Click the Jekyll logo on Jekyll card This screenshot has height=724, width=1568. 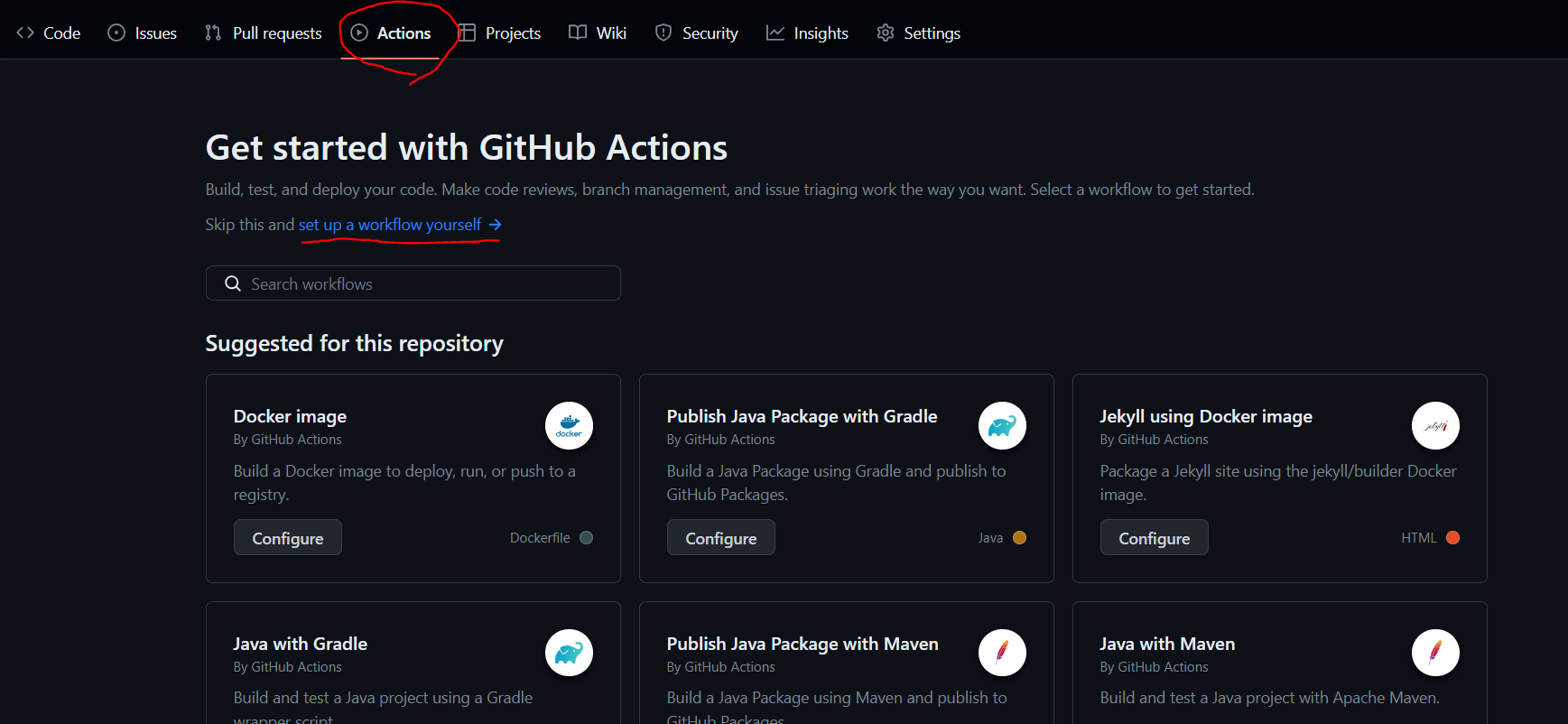point(1435,425)
